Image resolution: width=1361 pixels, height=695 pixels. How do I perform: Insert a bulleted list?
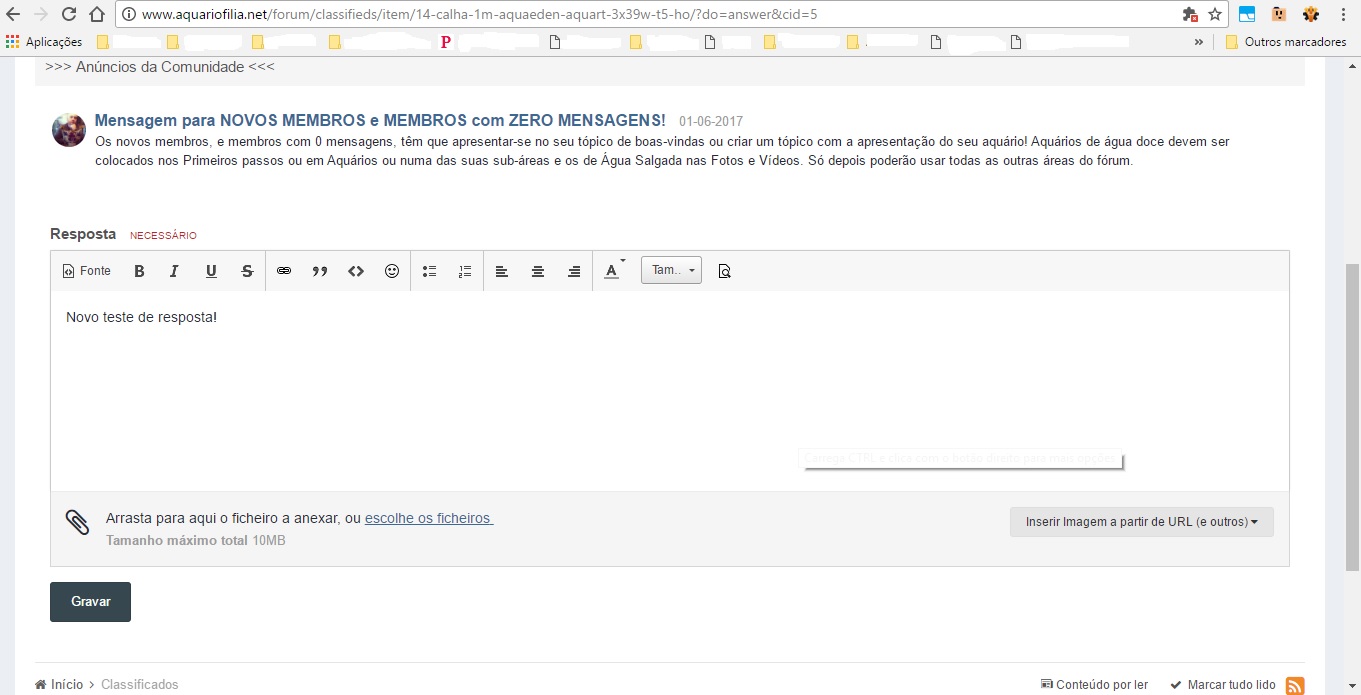pos(429,271)
